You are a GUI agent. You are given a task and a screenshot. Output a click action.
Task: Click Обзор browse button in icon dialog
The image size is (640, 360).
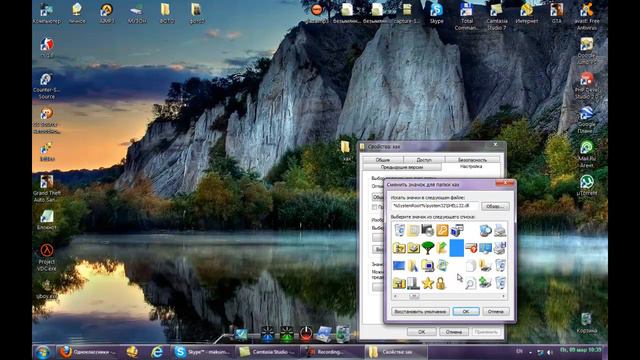coord(495,206)
